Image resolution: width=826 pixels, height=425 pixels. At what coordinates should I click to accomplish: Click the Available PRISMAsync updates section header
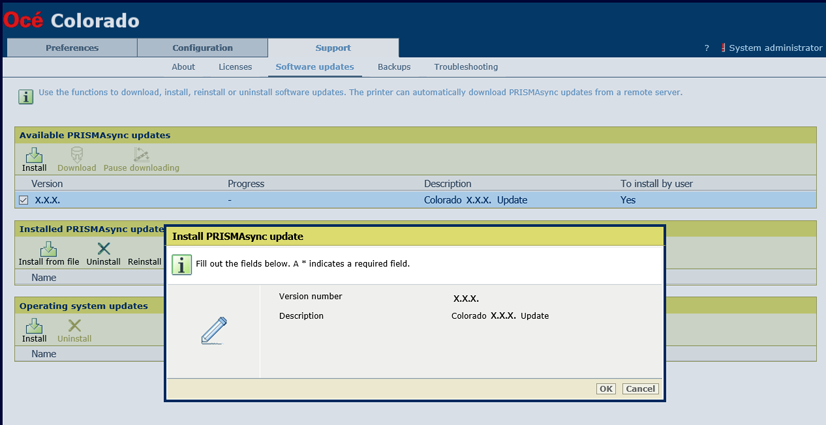click(95, 135)
